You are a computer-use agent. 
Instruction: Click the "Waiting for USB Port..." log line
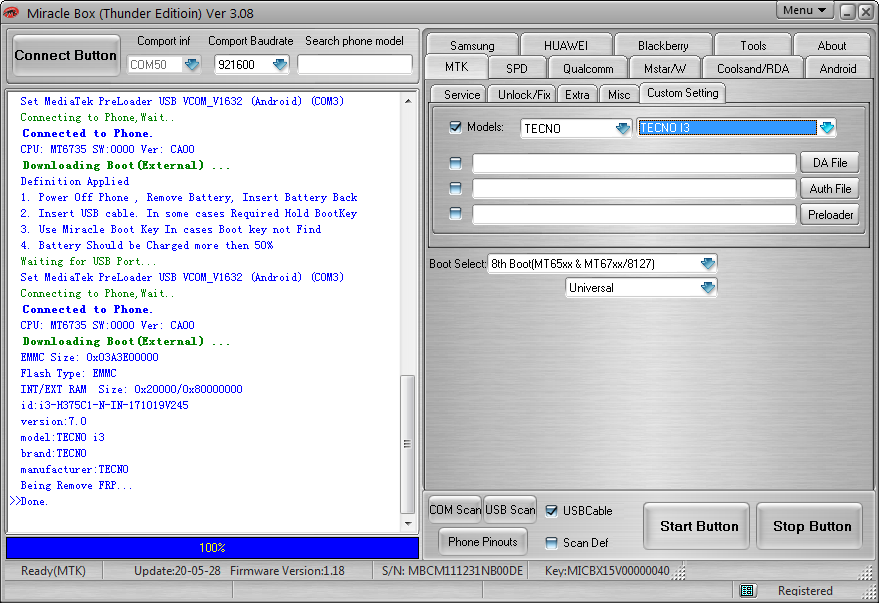coord(88,261)
